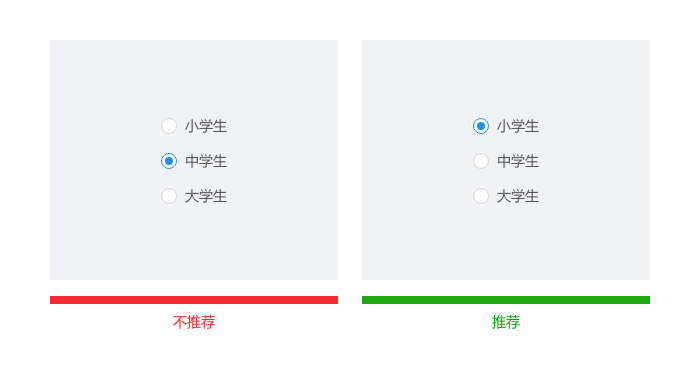Click empty gray area above 小学生 in left panel

click(x=194, y=76)
